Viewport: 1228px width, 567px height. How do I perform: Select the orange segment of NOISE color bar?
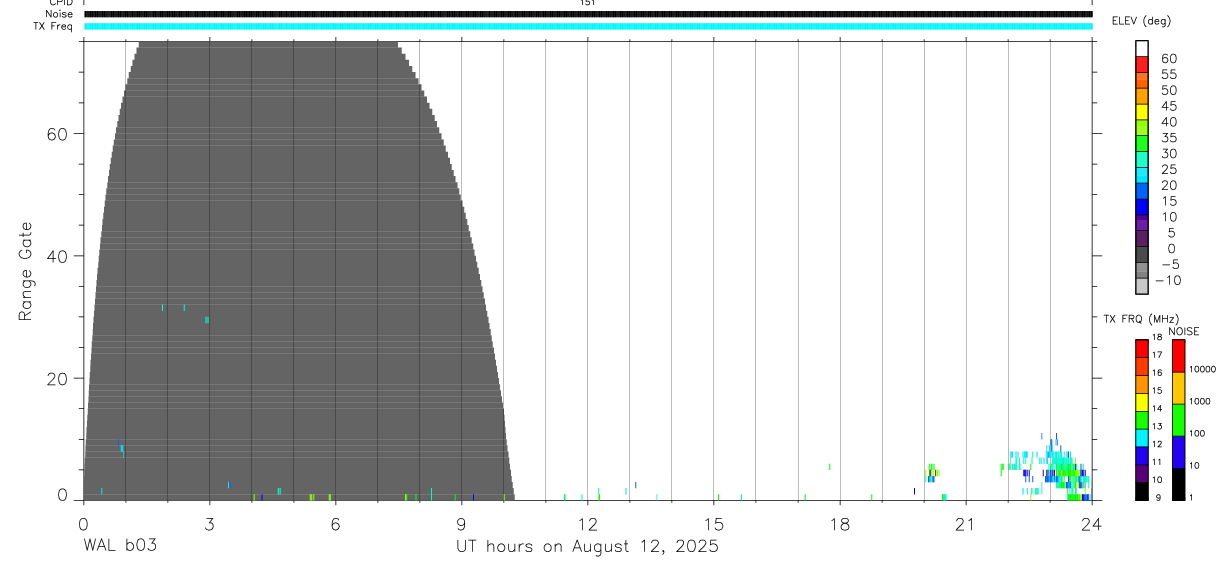pyautogui.click(x=1178, y=388)
